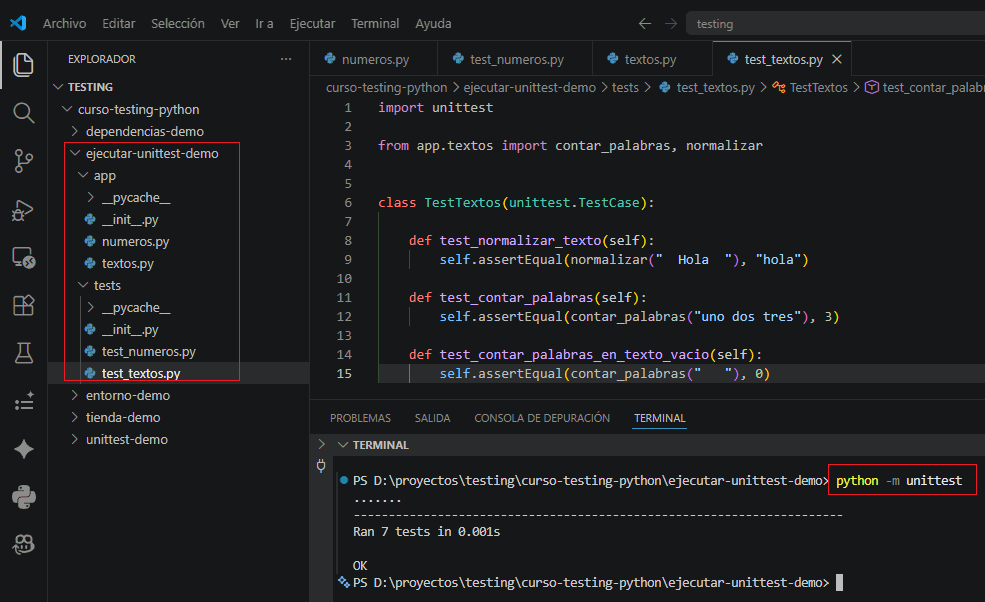Go forward with the right arrow

[671, 23]
